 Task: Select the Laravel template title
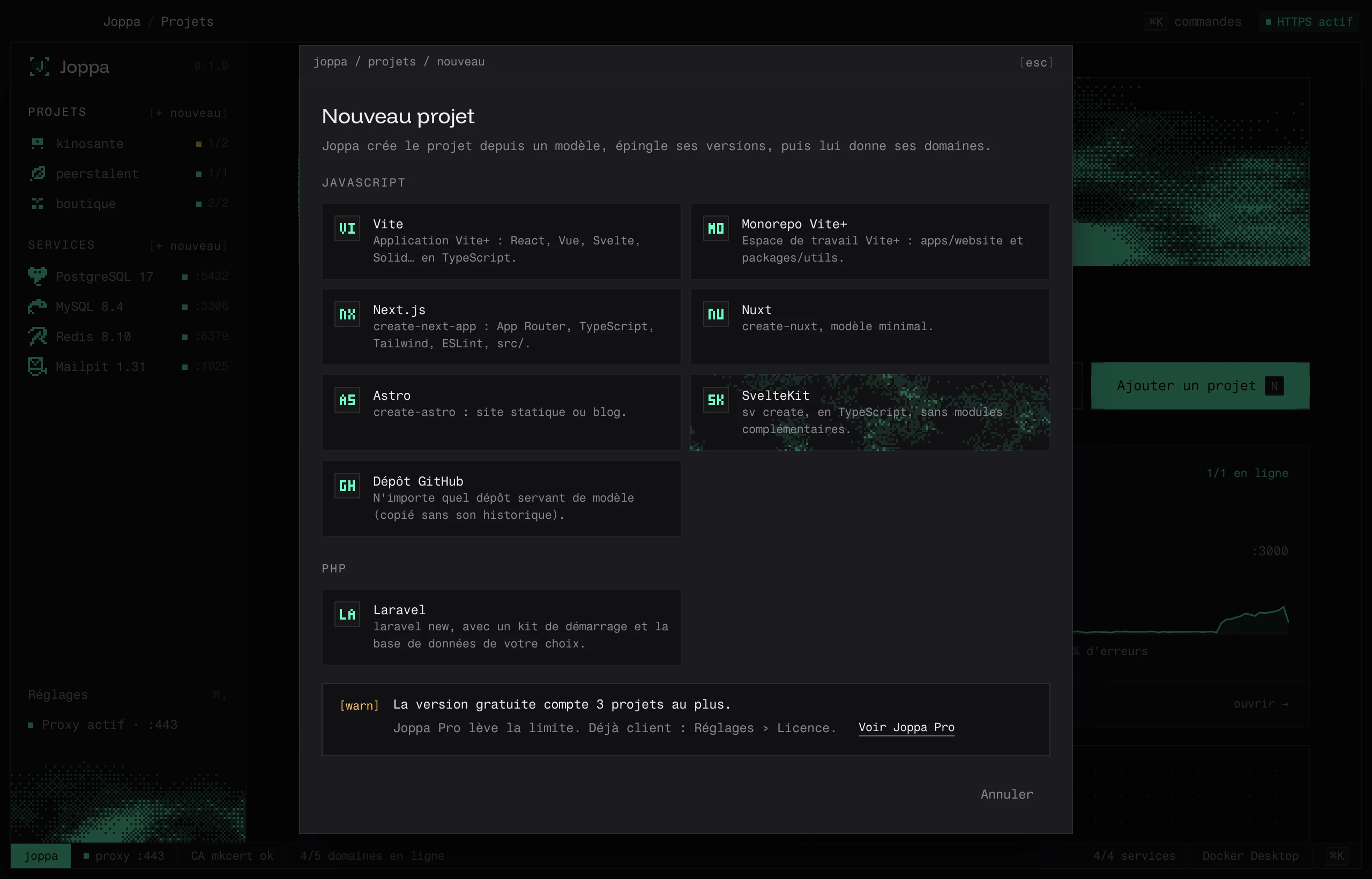399,609
